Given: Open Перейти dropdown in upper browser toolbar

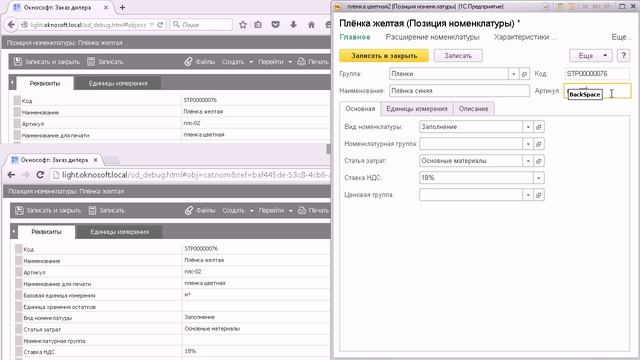Looking at the screenshot, I should (275, 62).
